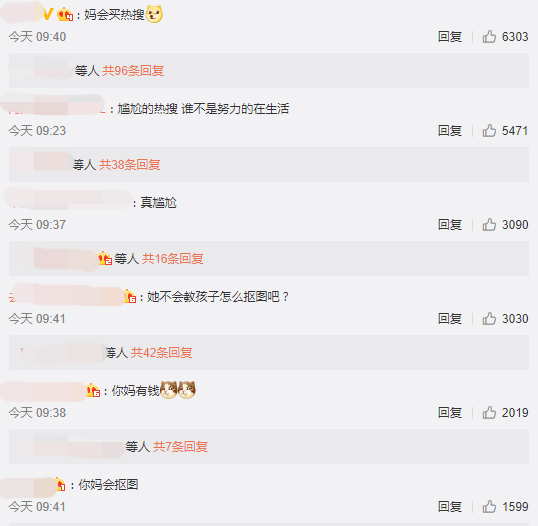Screen dimensions: 538x526
Task: Reply to the comment posted at 09:23
Action: (450, 131)
